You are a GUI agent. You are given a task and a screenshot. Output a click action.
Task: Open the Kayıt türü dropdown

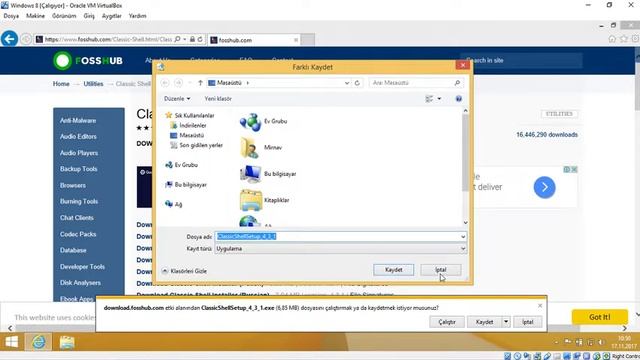tap(463, 249)
